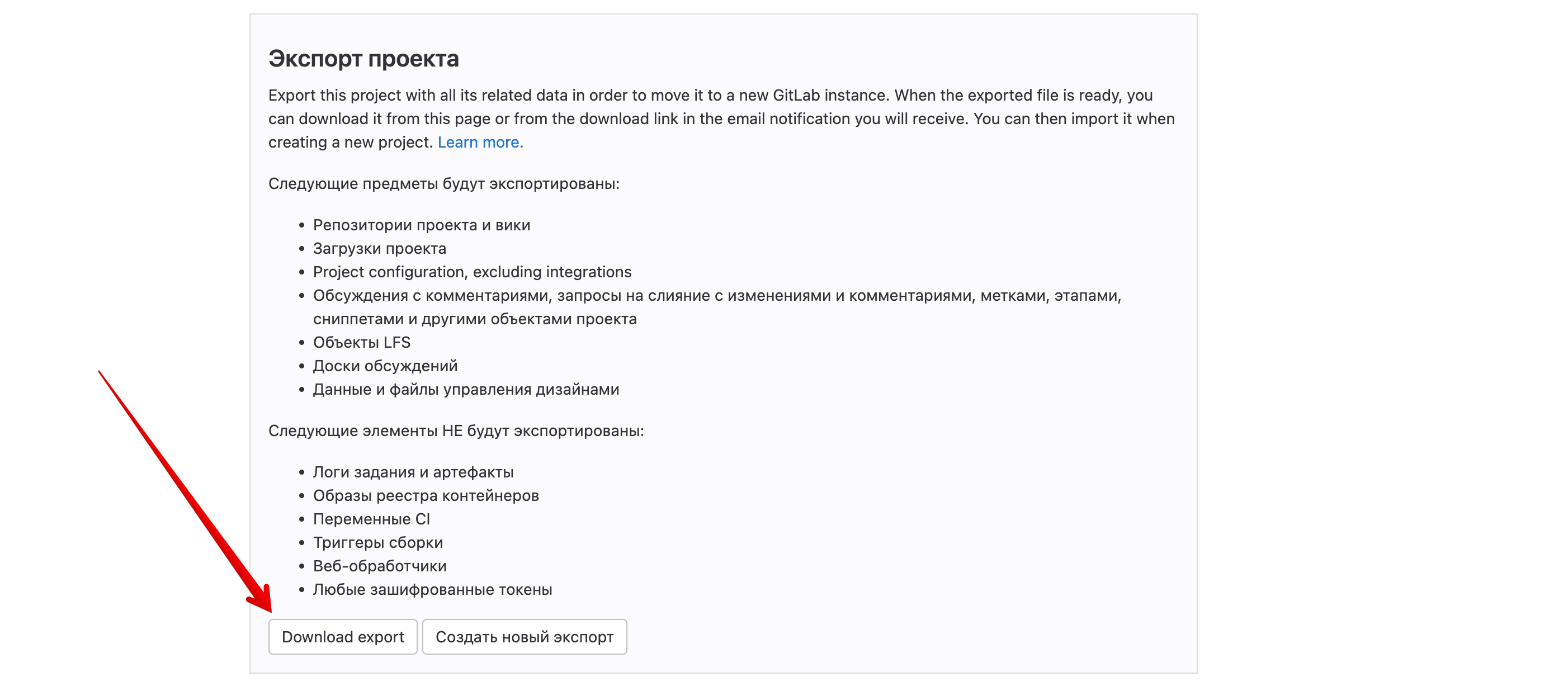Click the Переменные CI list item

371,519
